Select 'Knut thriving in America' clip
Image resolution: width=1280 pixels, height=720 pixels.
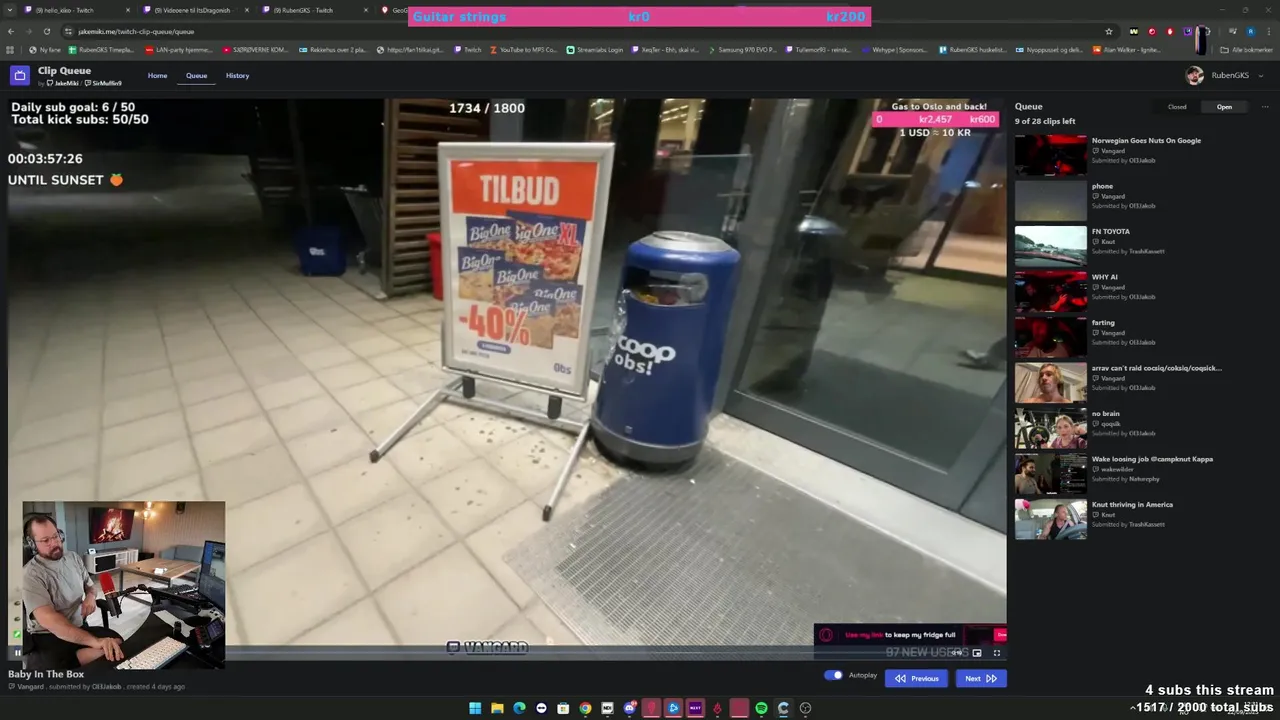[x=1132, y=505]
